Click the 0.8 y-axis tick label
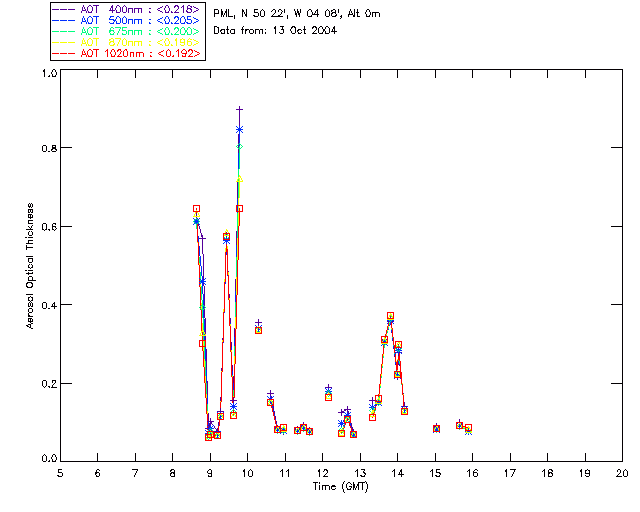This screenshot has height=512, width=640. 49,148
